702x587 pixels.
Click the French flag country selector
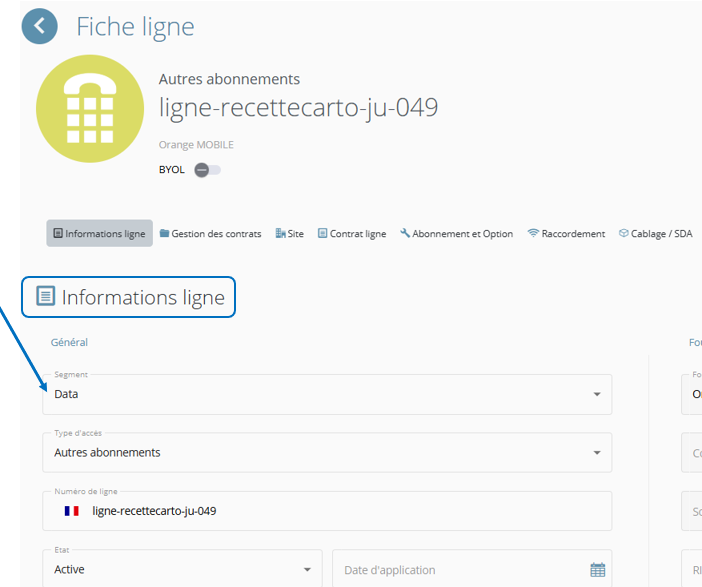click(72, 511)
